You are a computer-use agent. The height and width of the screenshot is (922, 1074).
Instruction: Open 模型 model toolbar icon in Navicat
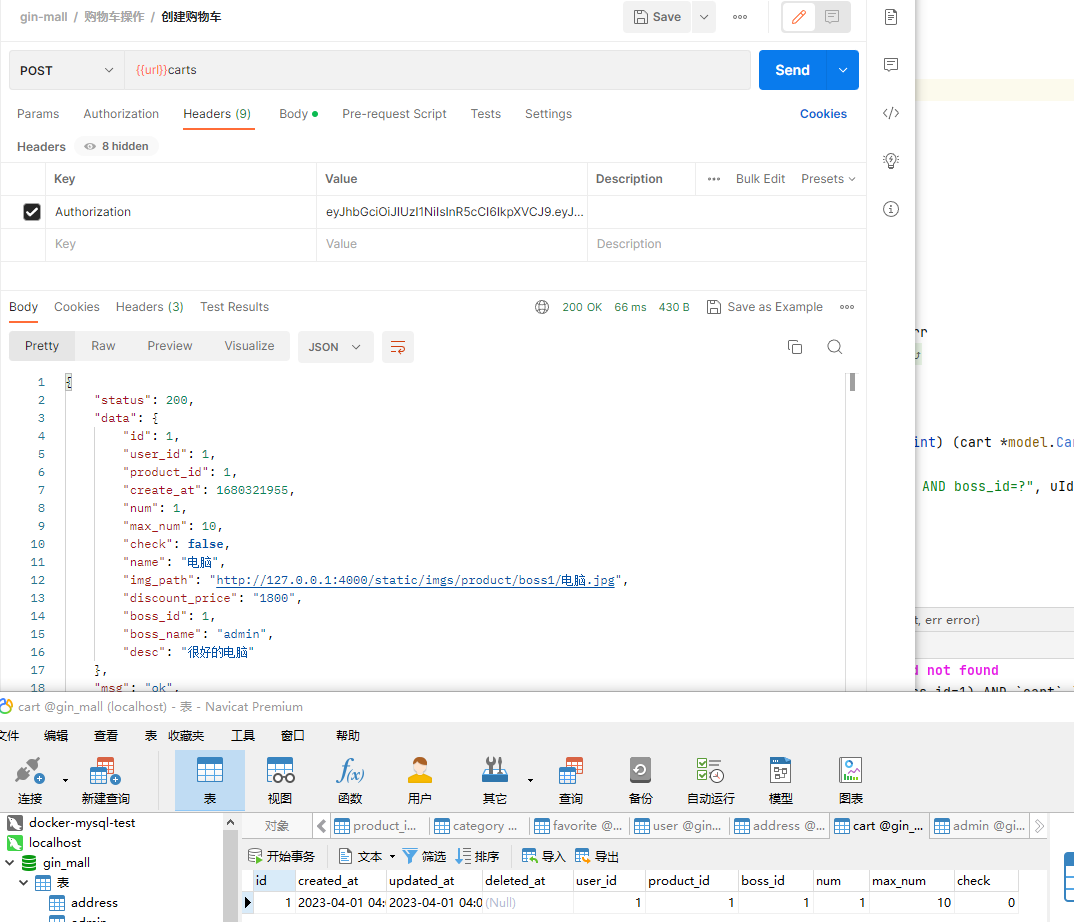(780, 780)
